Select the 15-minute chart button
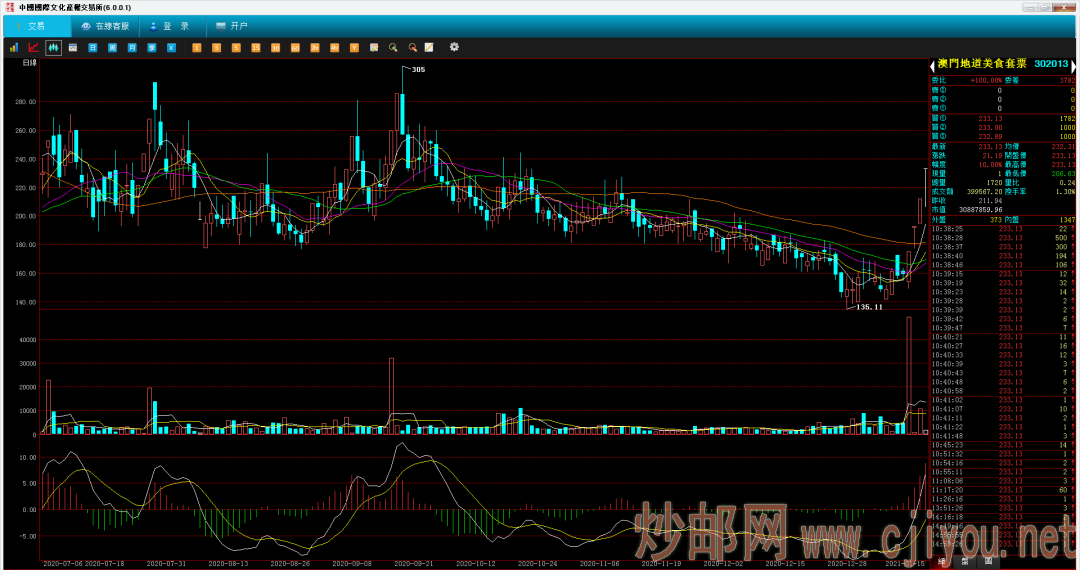This screenshot has height=570, width=1080. pos(256,48)
